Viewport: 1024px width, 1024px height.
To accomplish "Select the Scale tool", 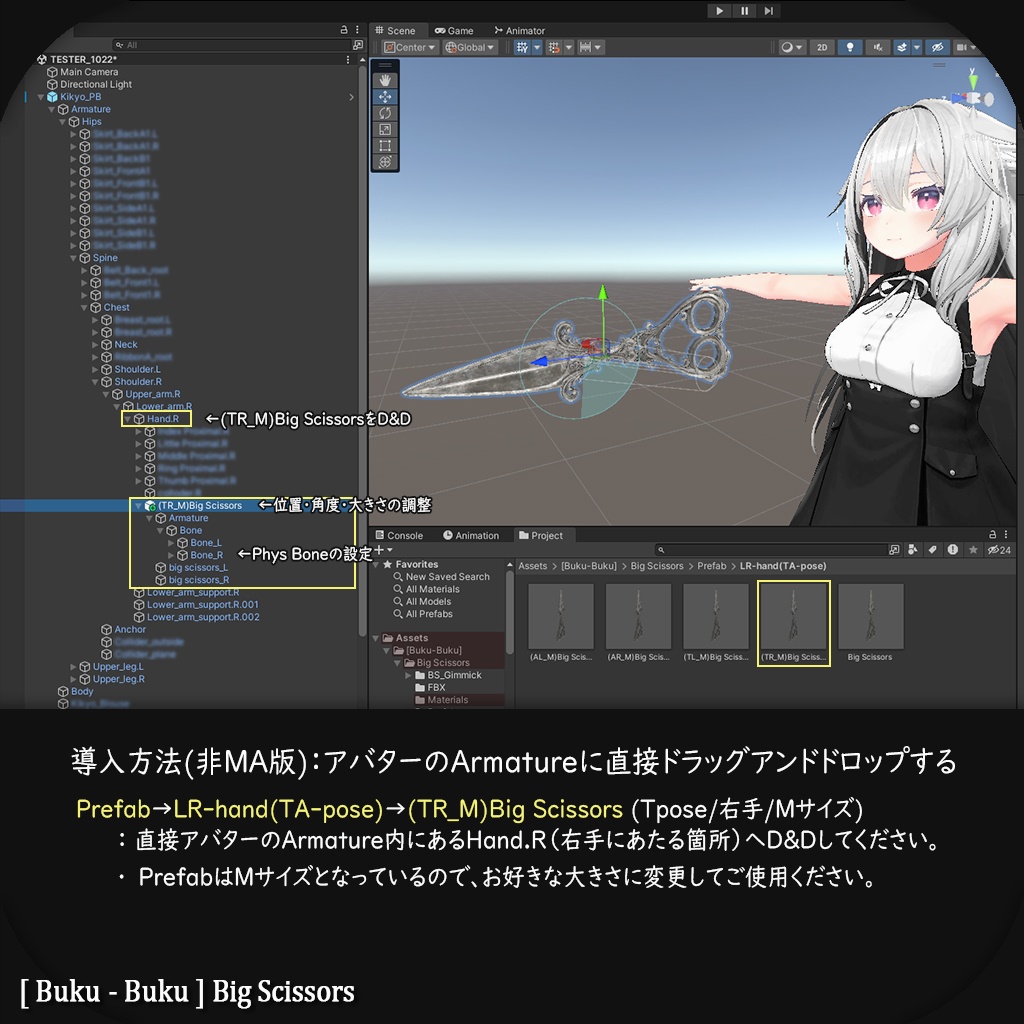I will coord(387,129).
